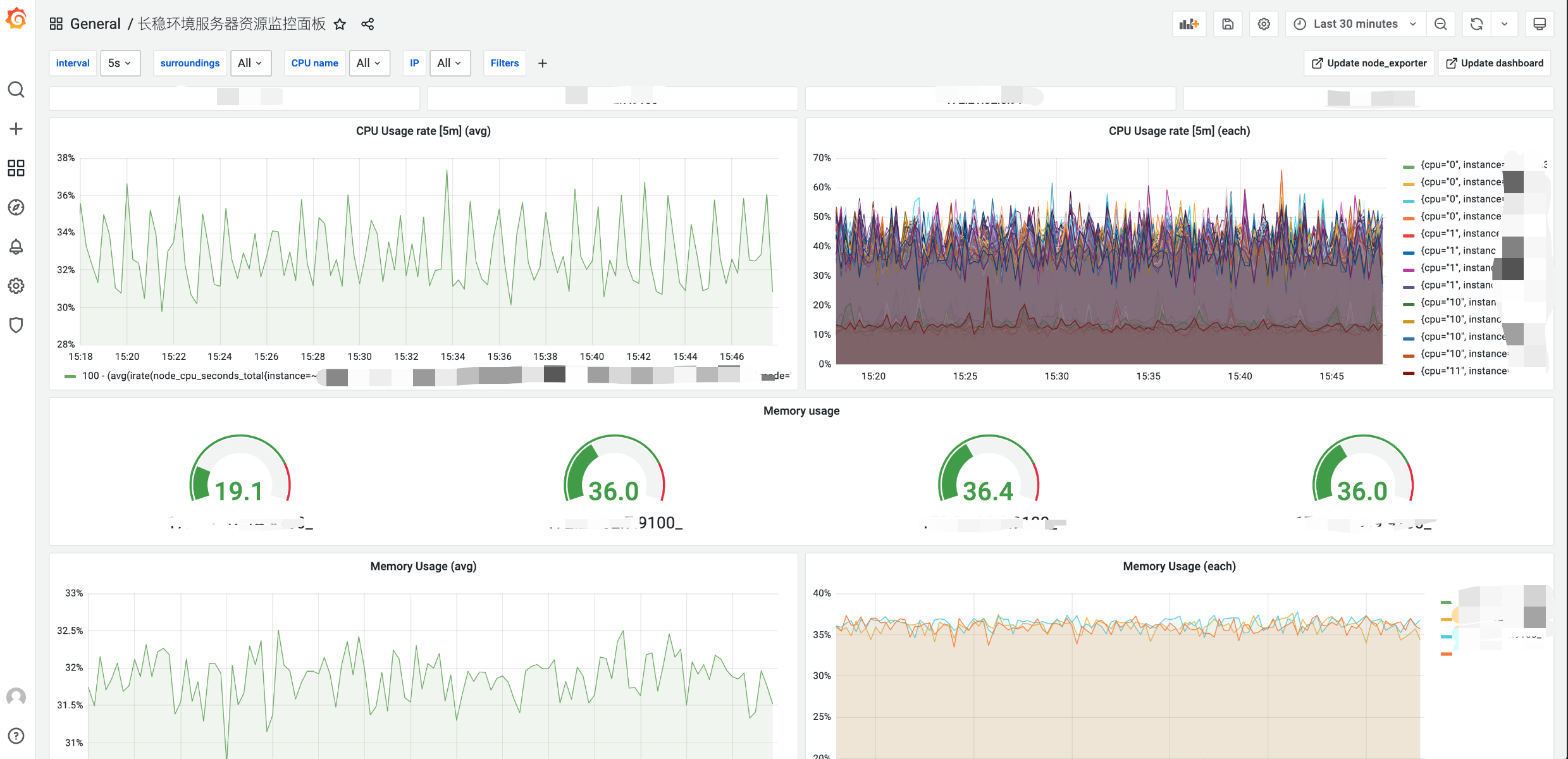Open the interval 5s dropdown
The width and height of the screenshot is (1568, 759).
click(120, 63)
